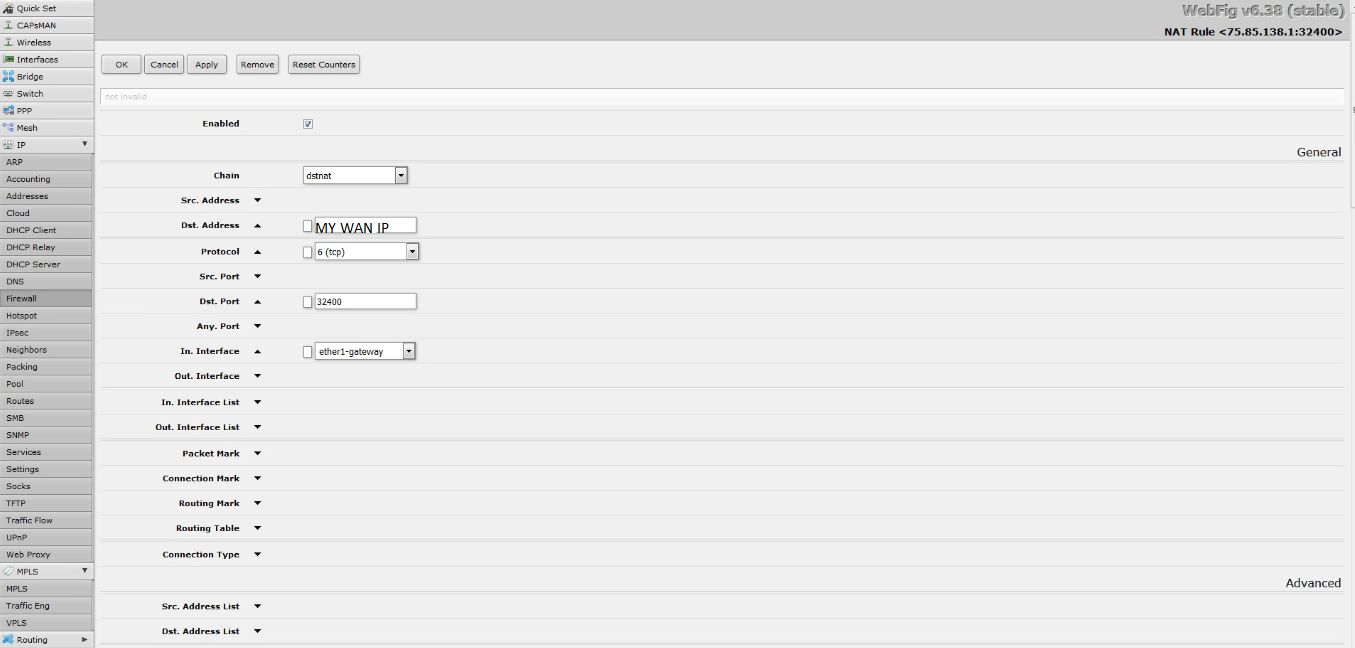Click the PPP icon in sidebar

coord(8,110)
